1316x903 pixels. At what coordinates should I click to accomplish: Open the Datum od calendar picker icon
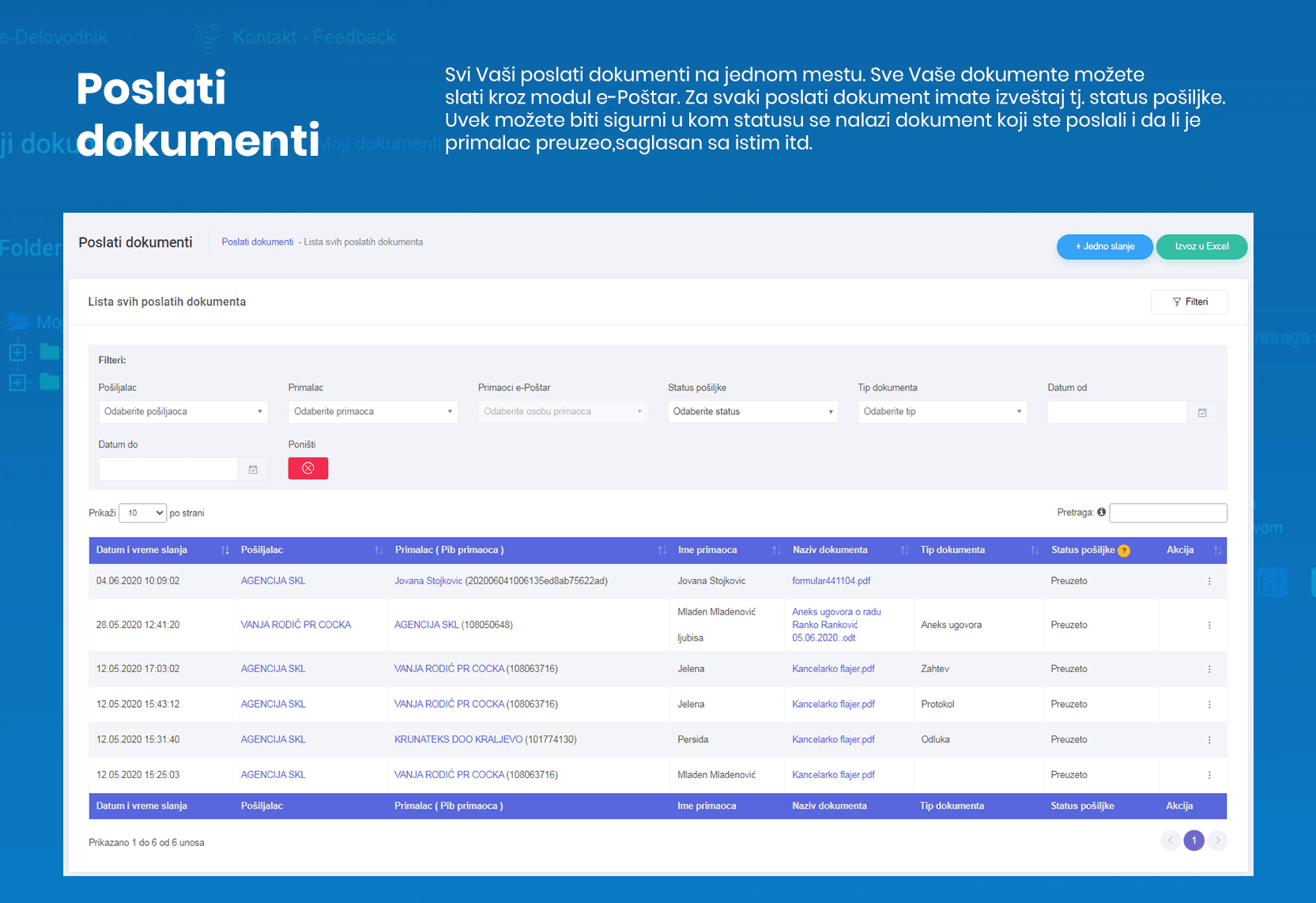(x=1201, y=412)
